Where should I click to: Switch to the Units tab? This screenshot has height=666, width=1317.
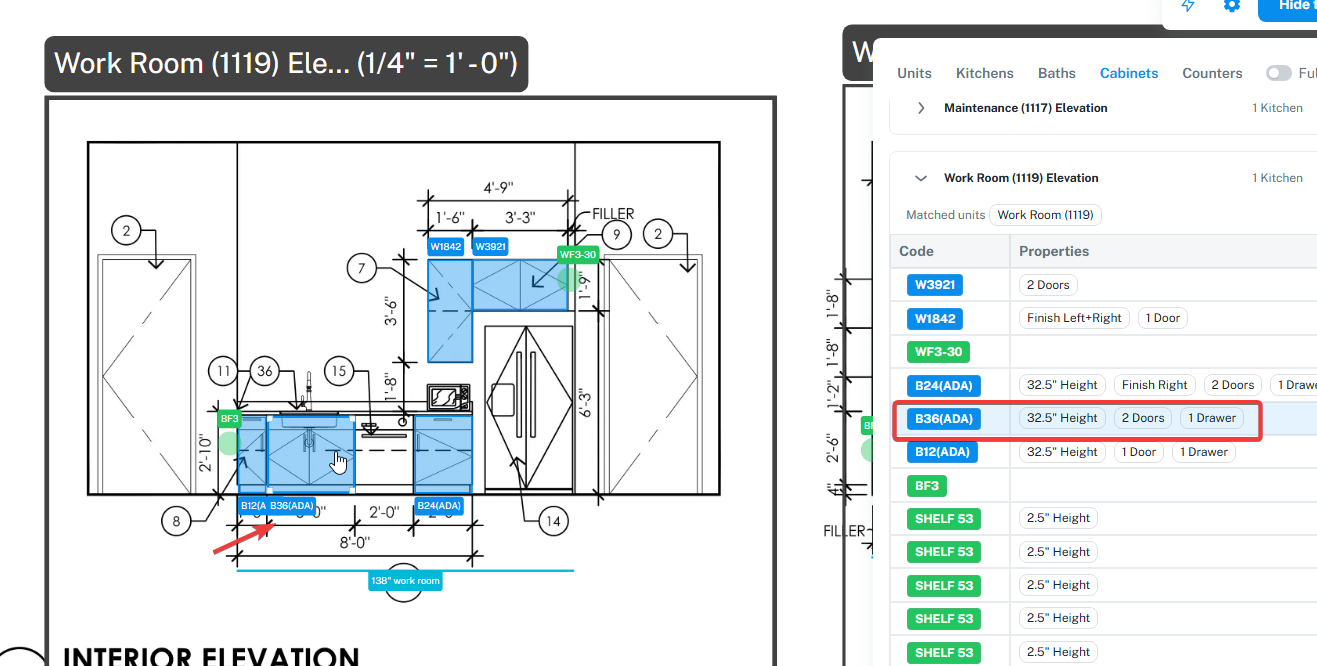914,73
